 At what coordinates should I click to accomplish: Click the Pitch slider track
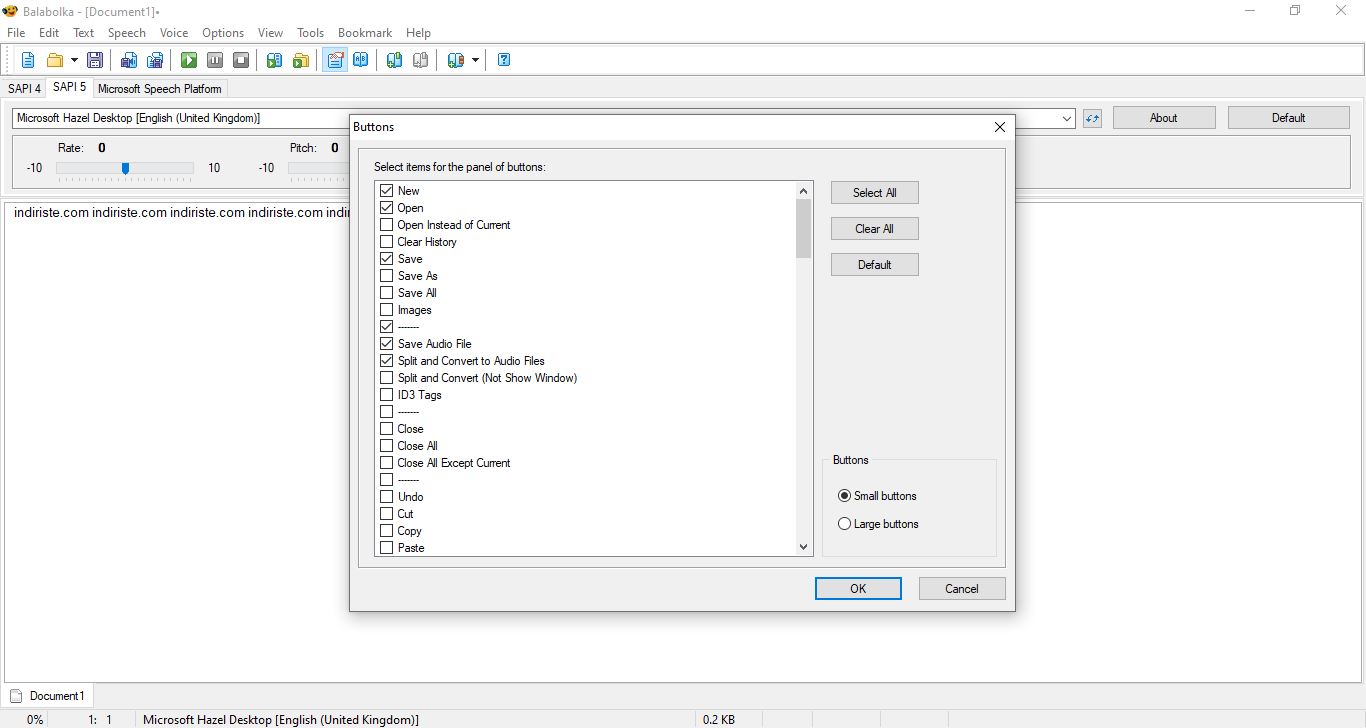(320, 168)
